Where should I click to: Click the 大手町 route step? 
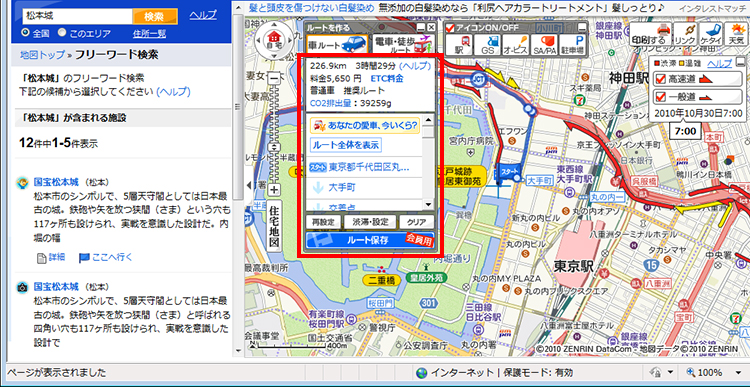click(342, 188)
